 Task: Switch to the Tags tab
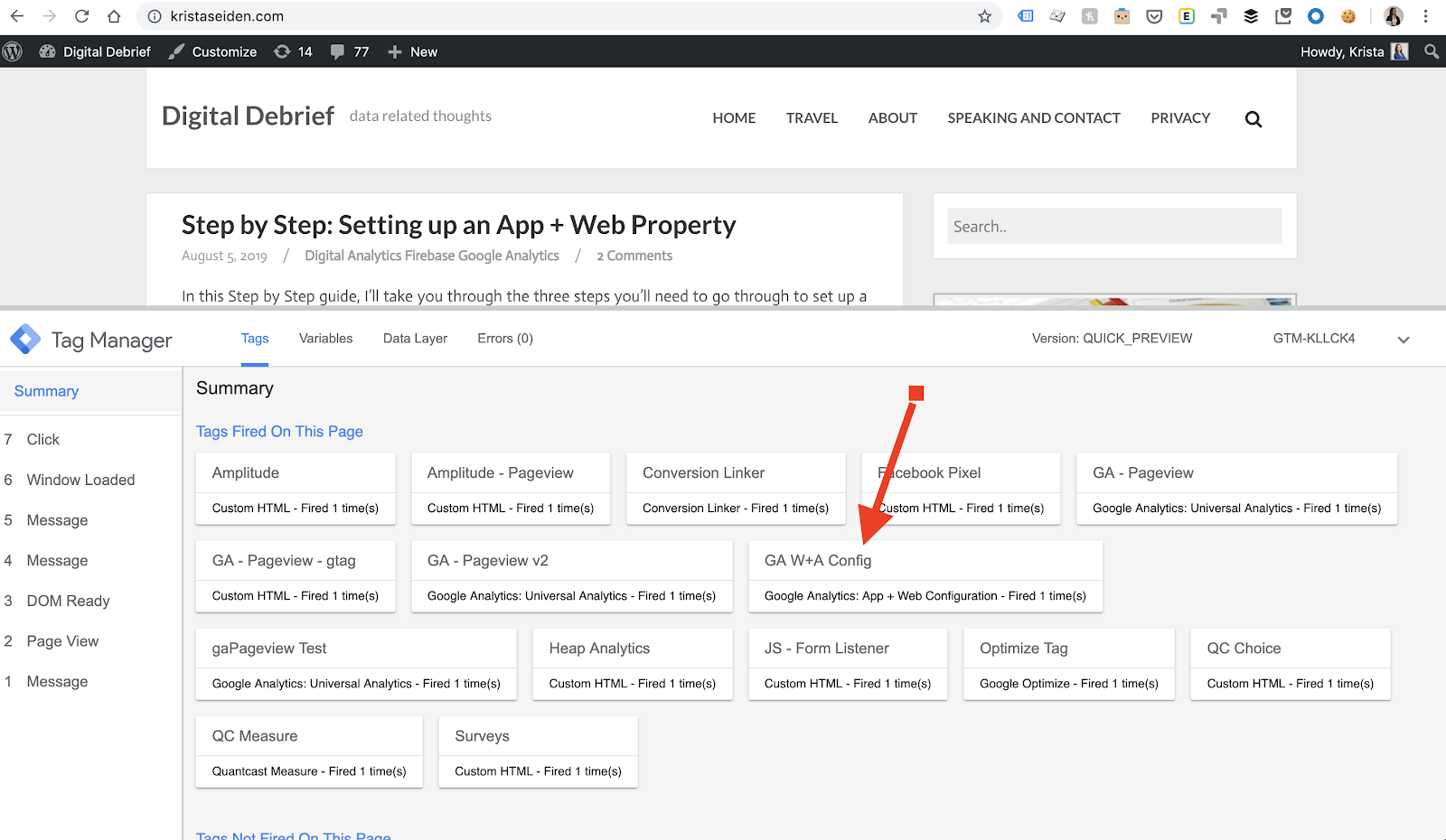click(255, 339)
